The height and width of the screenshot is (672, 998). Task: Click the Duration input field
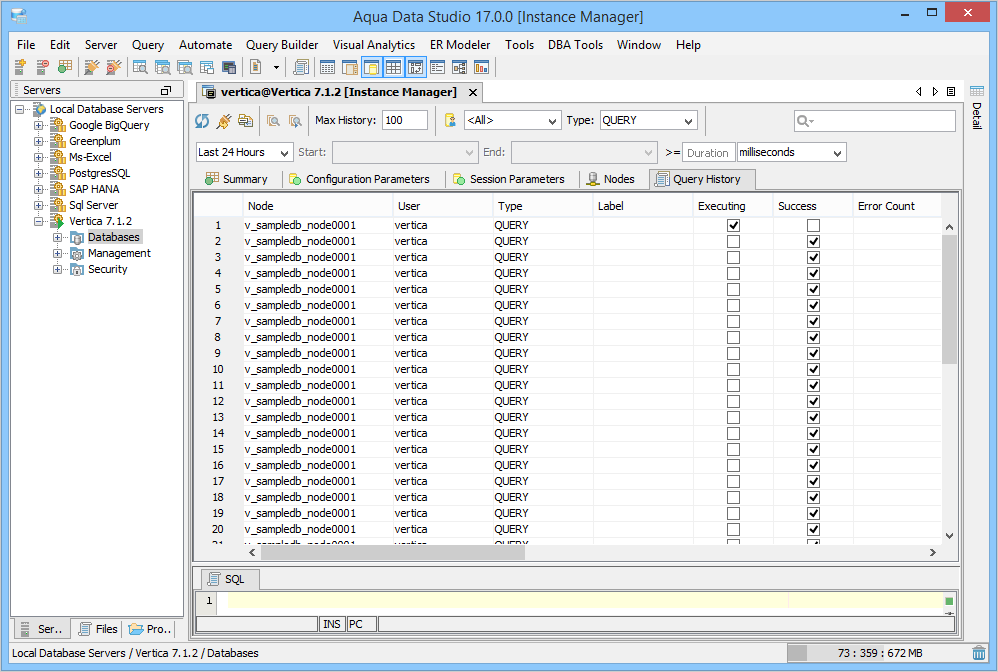(708, 153)
